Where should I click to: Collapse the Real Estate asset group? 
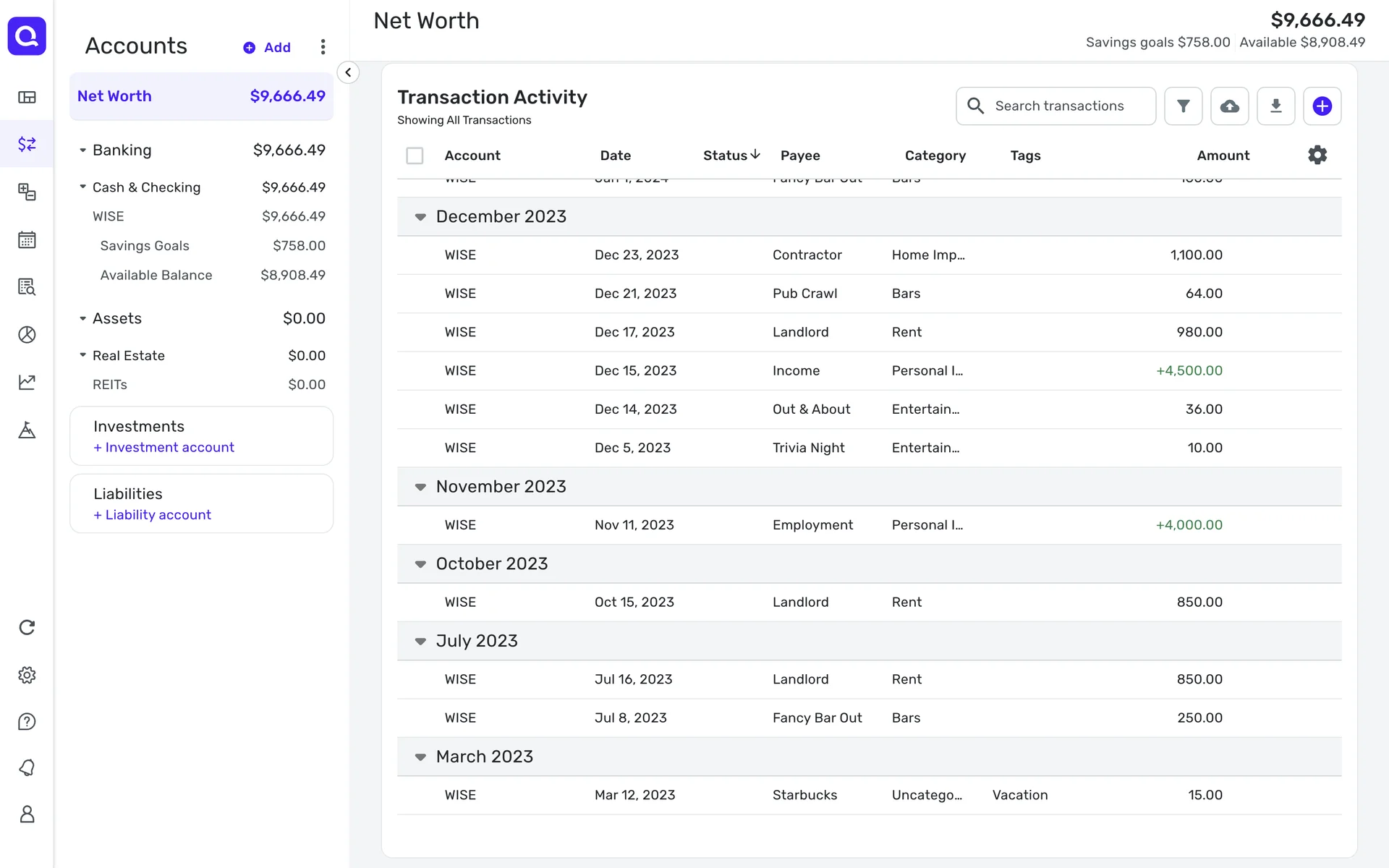[x=82, y=355]
